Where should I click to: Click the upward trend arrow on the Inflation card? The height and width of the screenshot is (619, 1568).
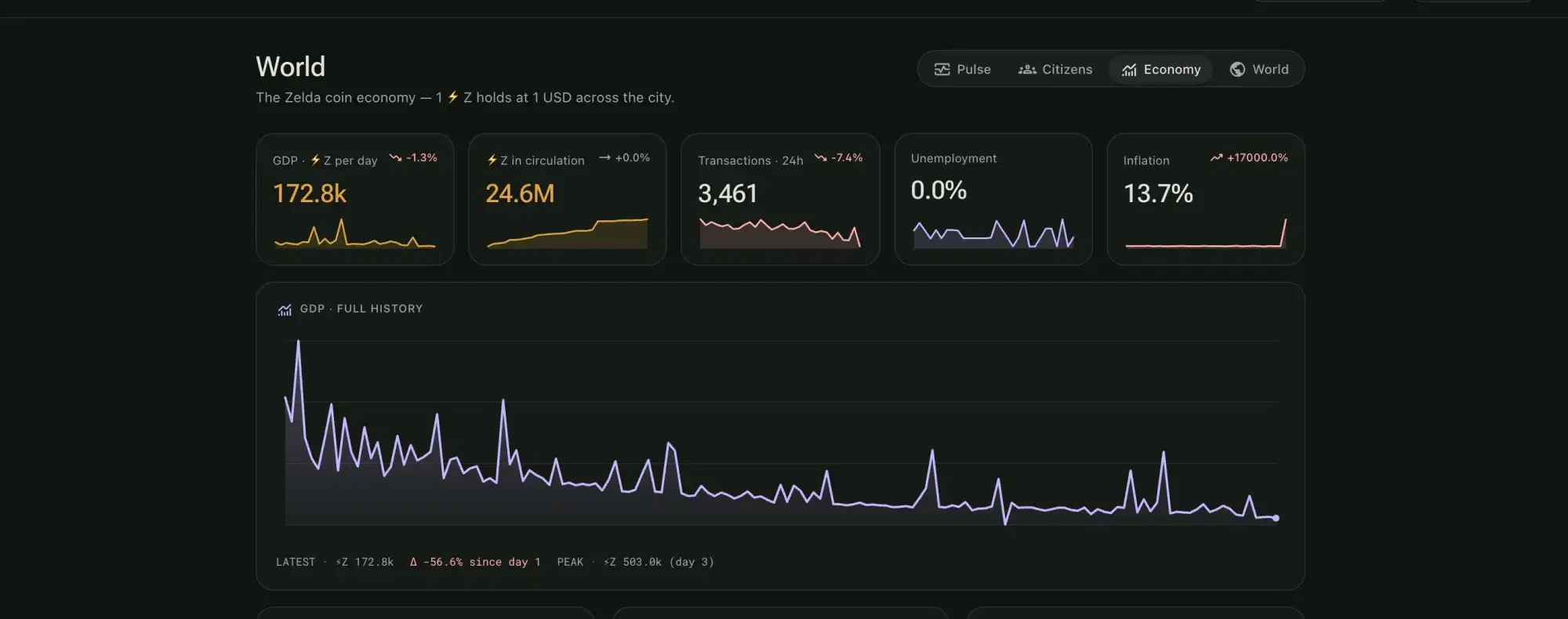pyautogui.click(x=1216, y=157)
